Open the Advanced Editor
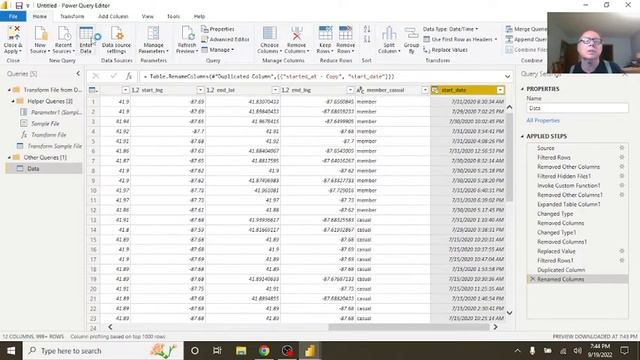 click(x=225, y=39)
